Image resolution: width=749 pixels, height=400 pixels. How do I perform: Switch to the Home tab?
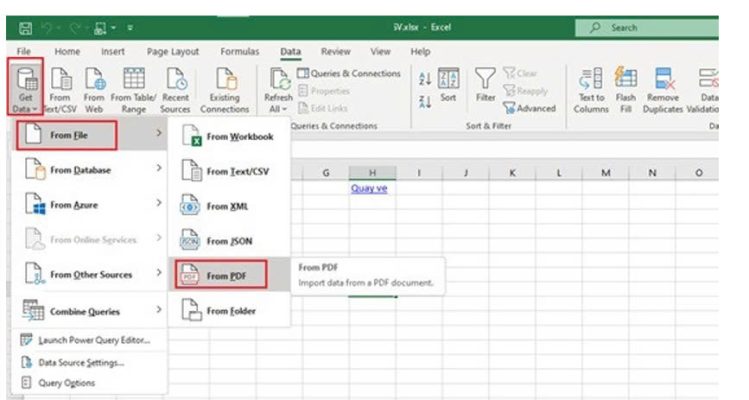click(x=67, y=52)
